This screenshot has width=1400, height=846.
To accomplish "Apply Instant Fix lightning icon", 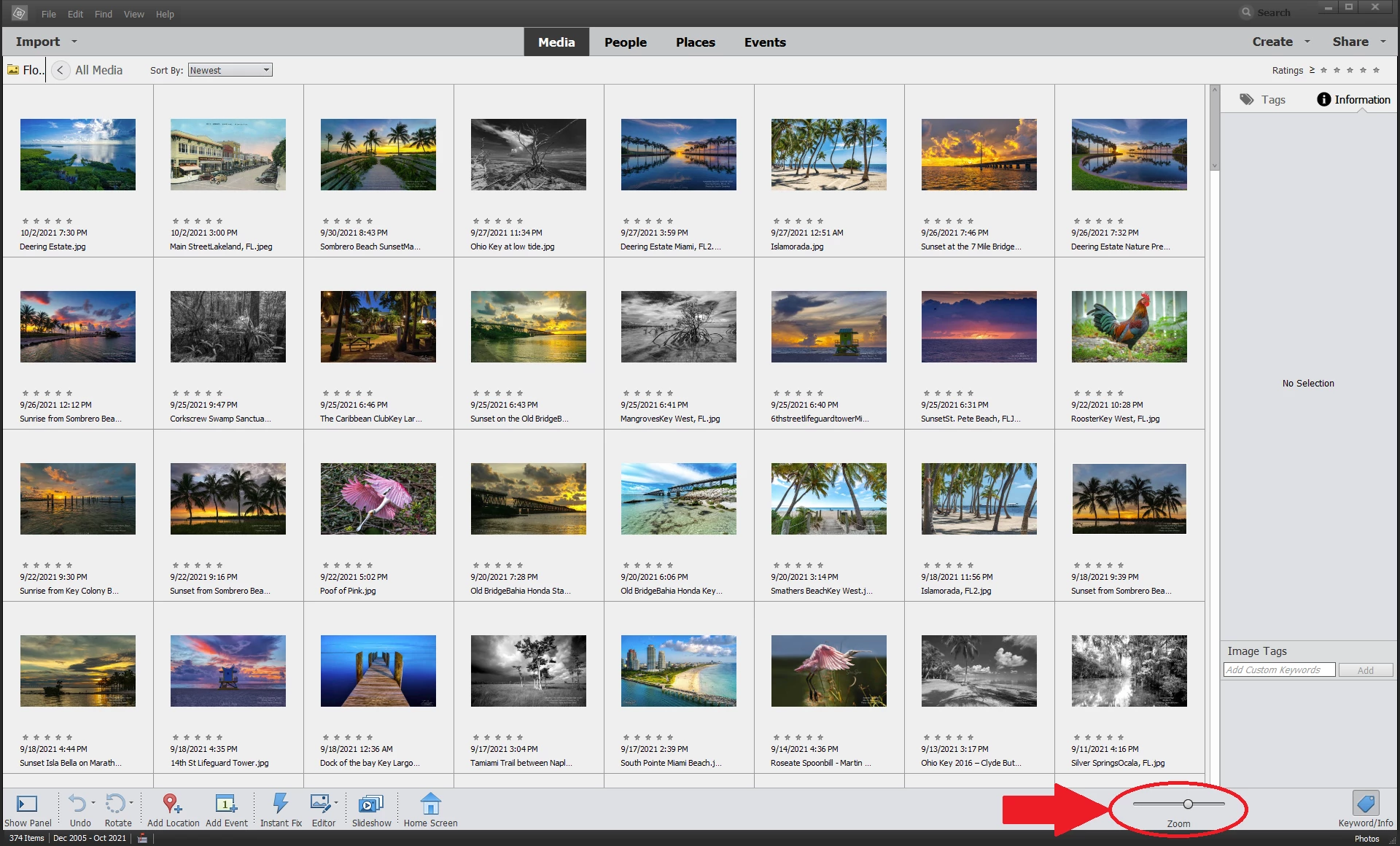I will pos(280,804).
